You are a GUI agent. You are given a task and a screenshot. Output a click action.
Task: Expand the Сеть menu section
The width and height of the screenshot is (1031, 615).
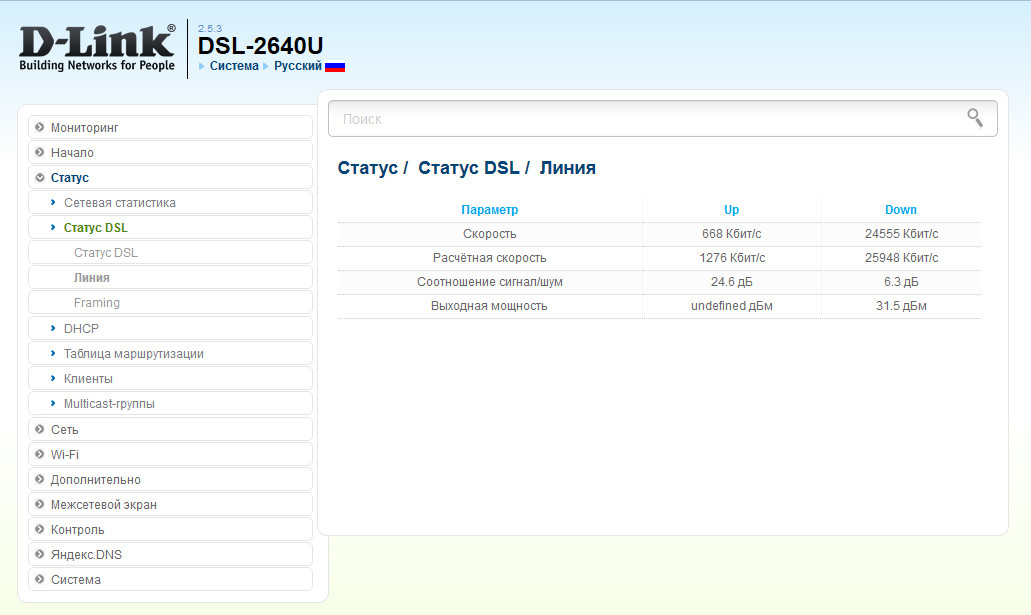(x=64, y=430)
